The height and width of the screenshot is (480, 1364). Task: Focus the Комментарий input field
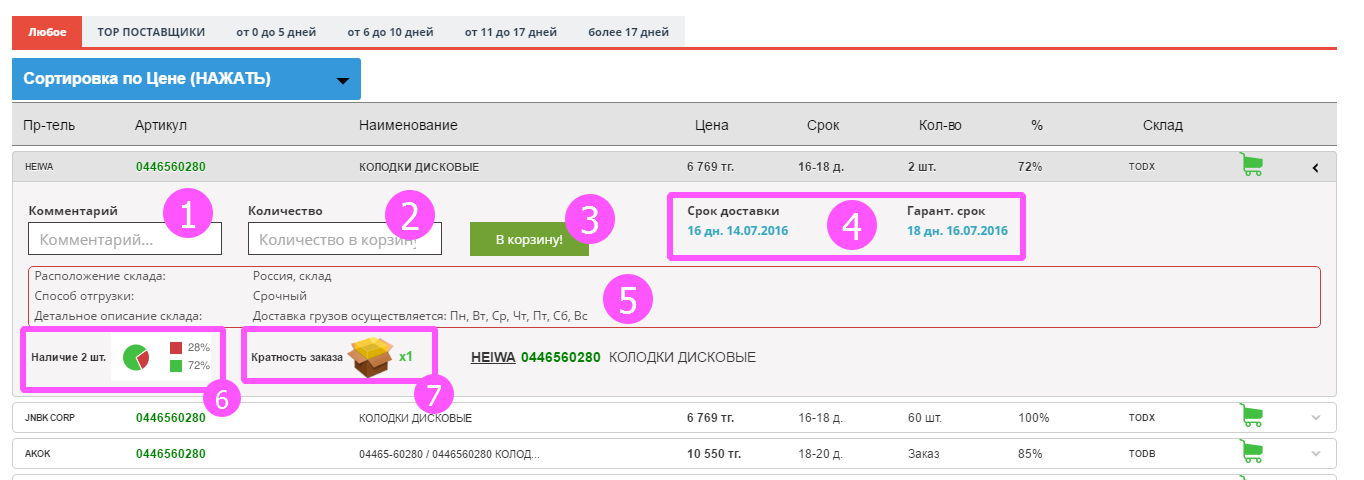(x=125, y=239)
